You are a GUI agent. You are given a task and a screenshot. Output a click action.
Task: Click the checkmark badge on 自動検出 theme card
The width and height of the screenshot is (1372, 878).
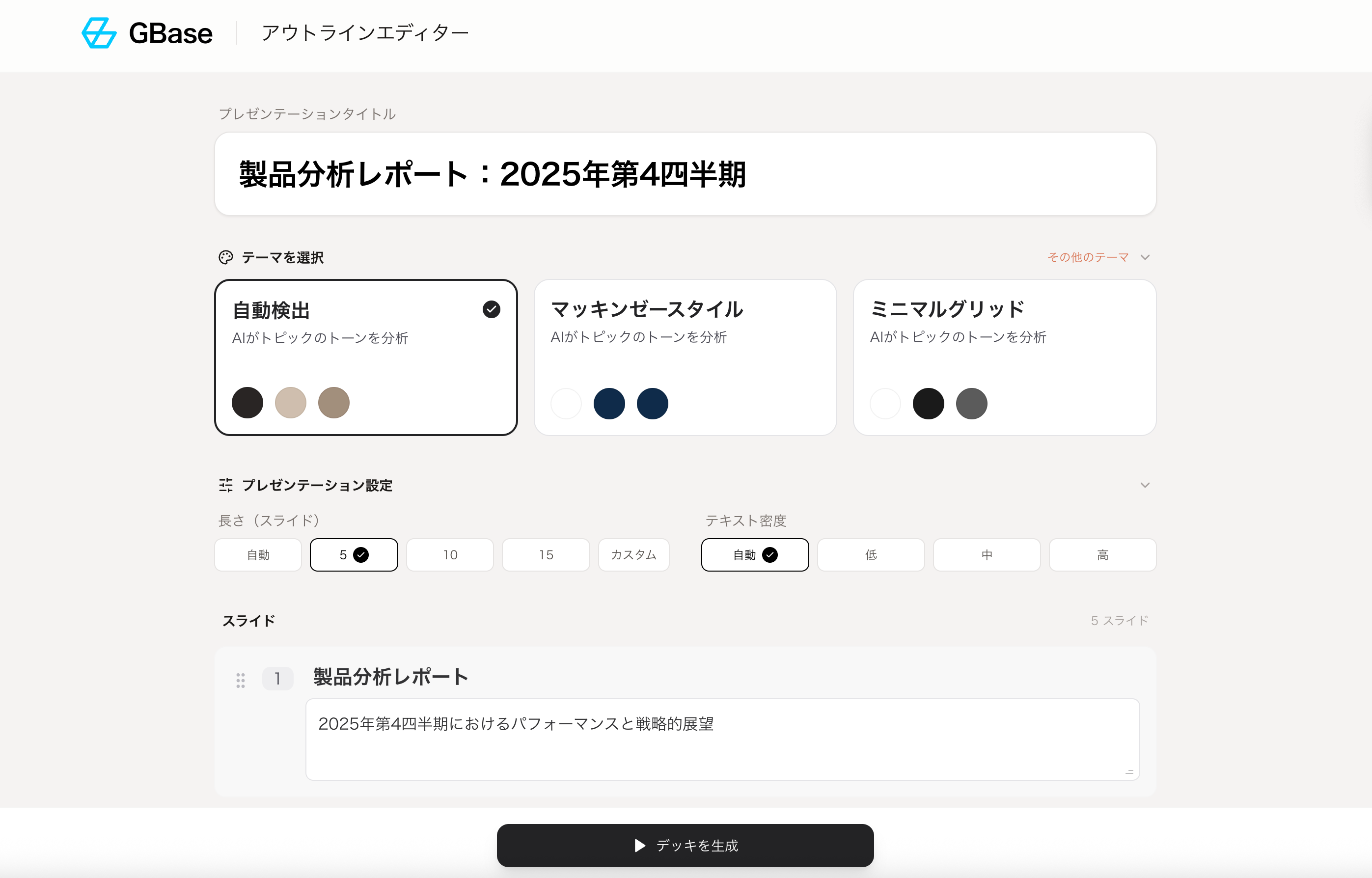[x=492, y=309]
